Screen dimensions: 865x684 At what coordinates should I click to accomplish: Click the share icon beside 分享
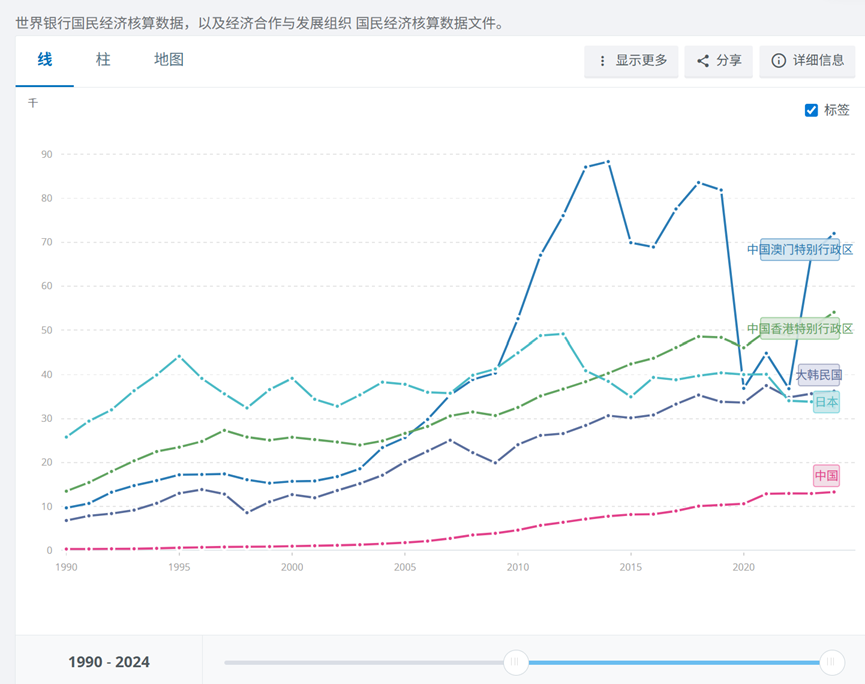point(703,61)
